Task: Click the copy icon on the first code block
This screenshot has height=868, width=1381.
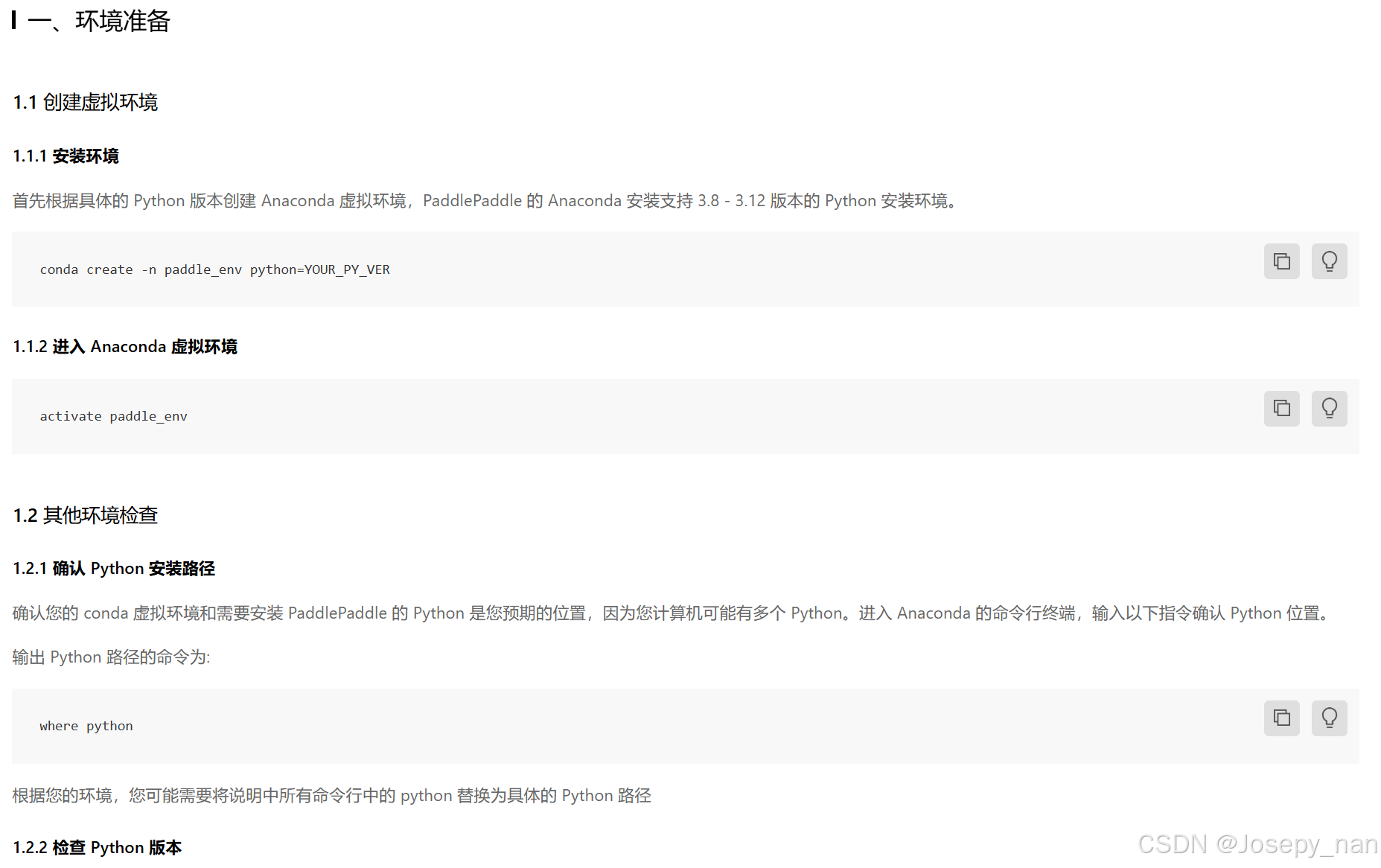Action: point(1280,261)
